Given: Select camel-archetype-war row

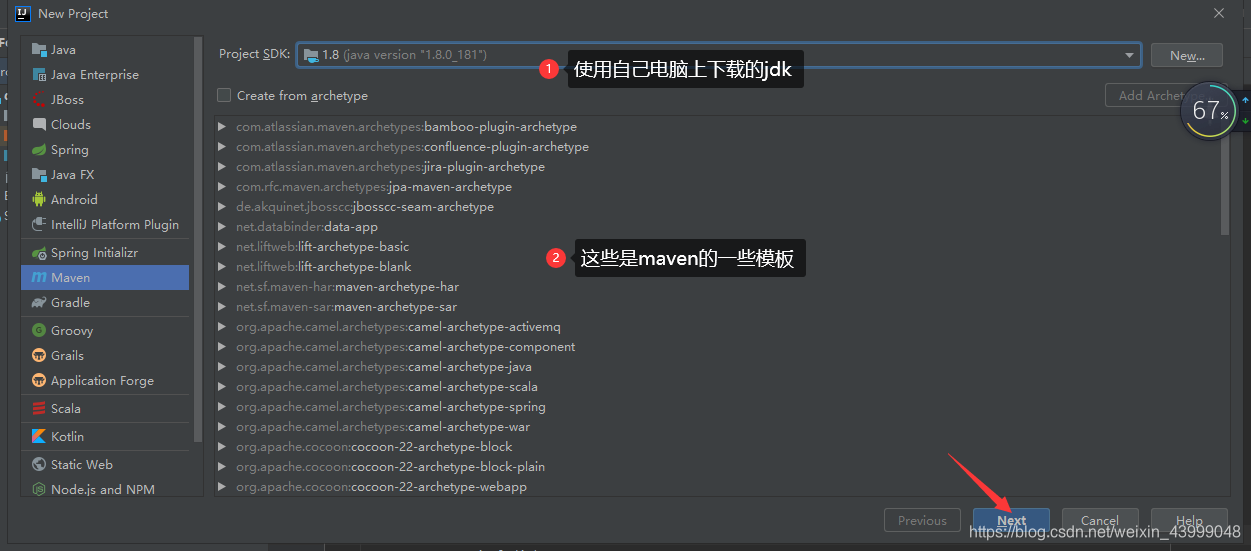Looking at the screenshot, I should (718, 427).
